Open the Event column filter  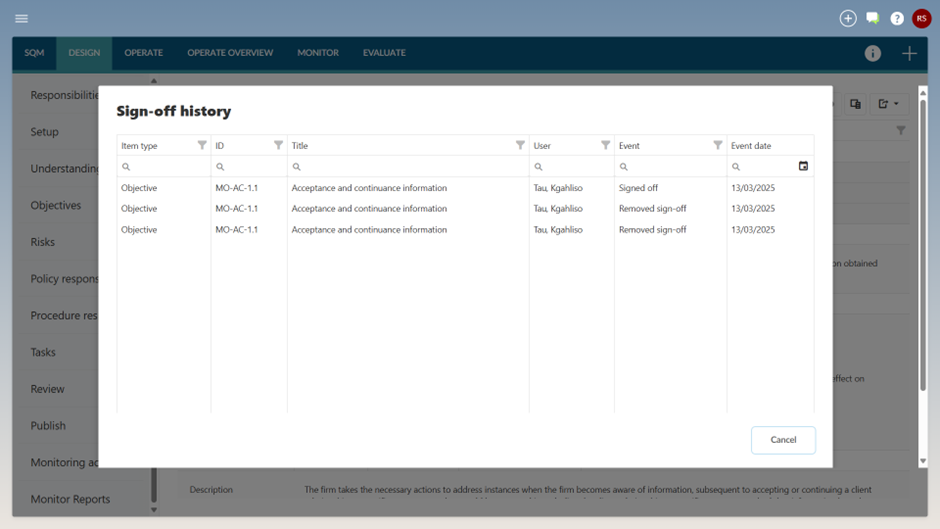(717, 145)
